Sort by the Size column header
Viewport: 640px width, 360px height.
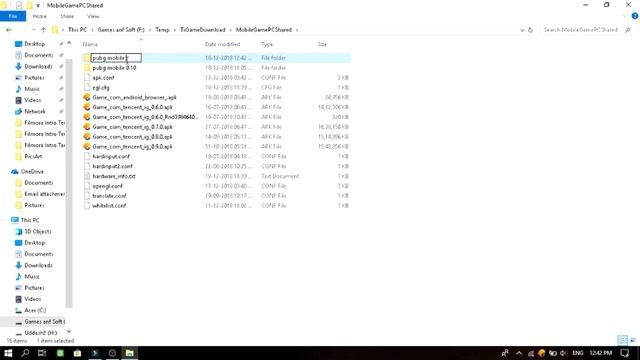point(322,44)
